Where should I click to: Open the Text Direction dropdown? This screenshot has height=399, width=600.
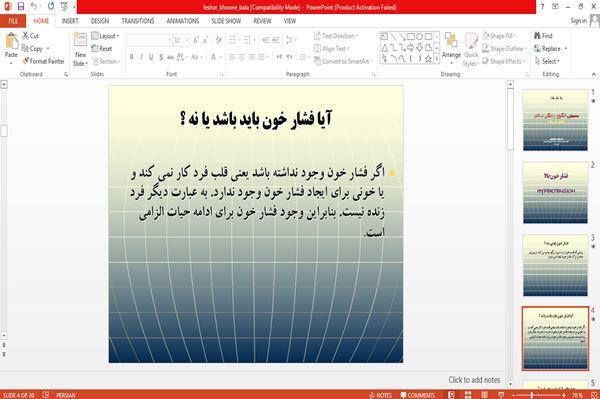[336, 36]
